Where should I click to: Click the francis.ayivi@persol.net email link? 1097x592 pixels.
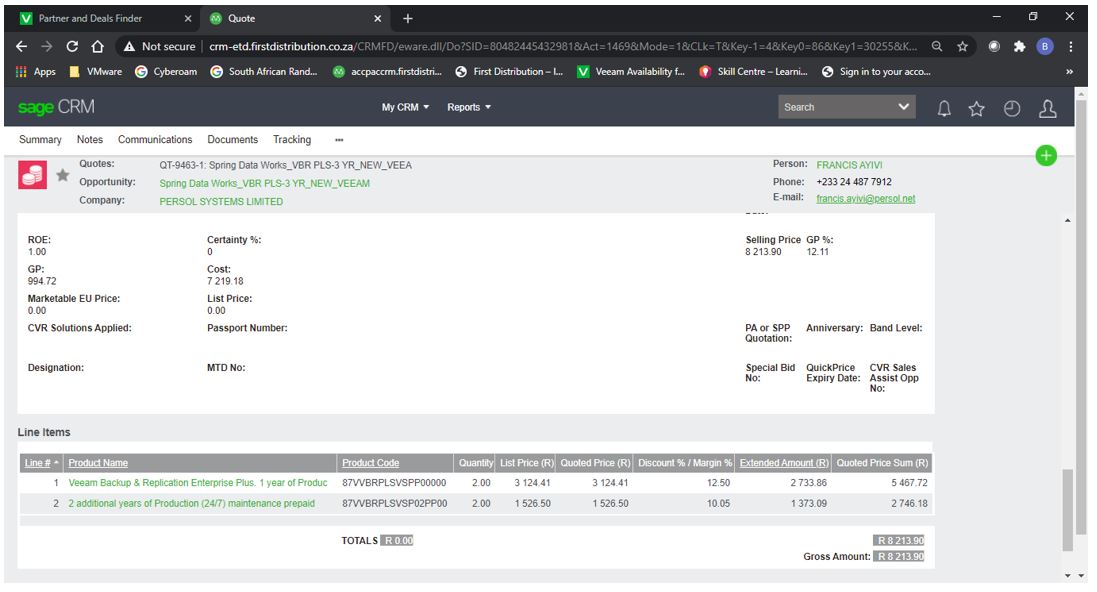pyautogui.click(x=865, y=199)
